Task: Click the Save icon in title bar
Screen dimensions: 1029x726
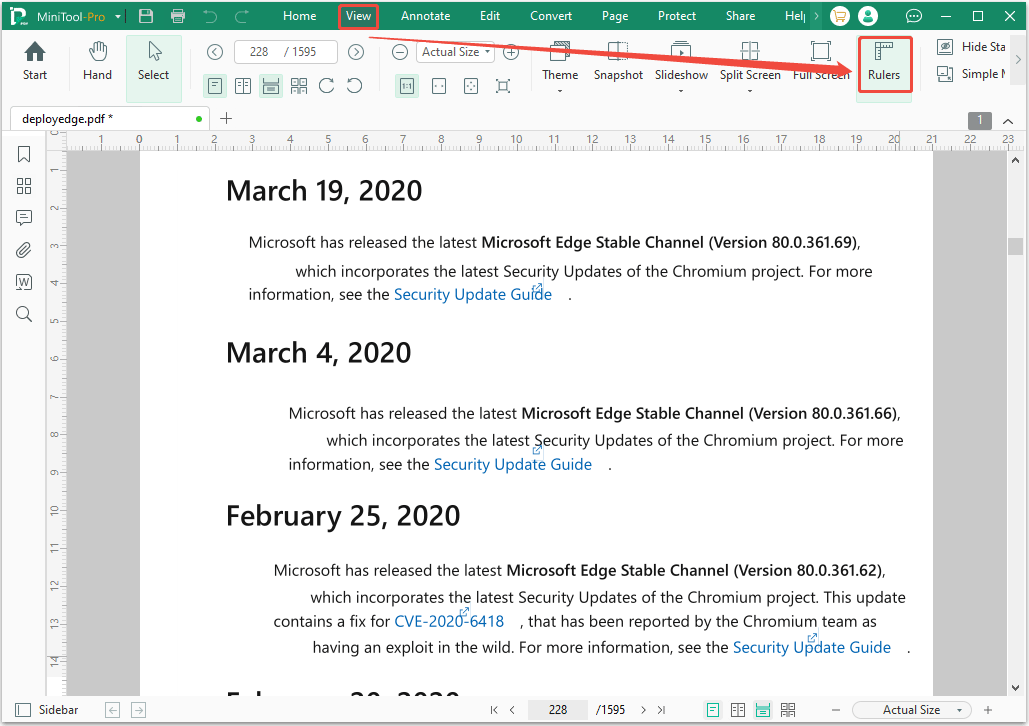Action: (146, 16)
